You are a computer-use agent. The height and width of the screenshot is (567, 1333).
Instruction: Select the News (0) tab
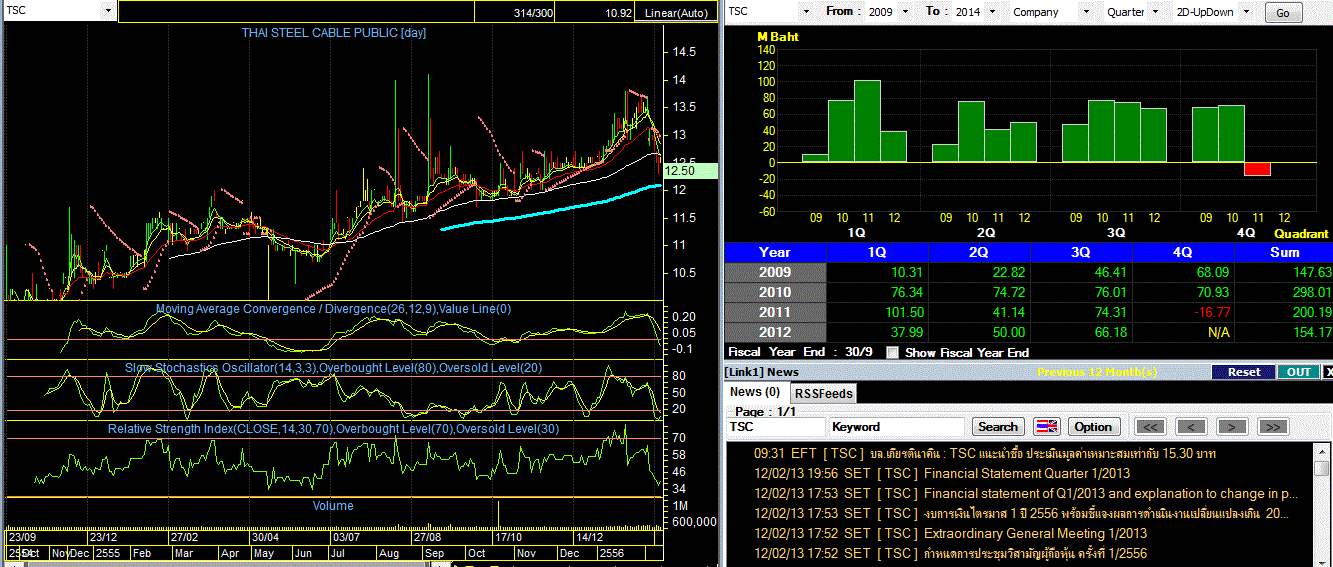coord(754,392)
